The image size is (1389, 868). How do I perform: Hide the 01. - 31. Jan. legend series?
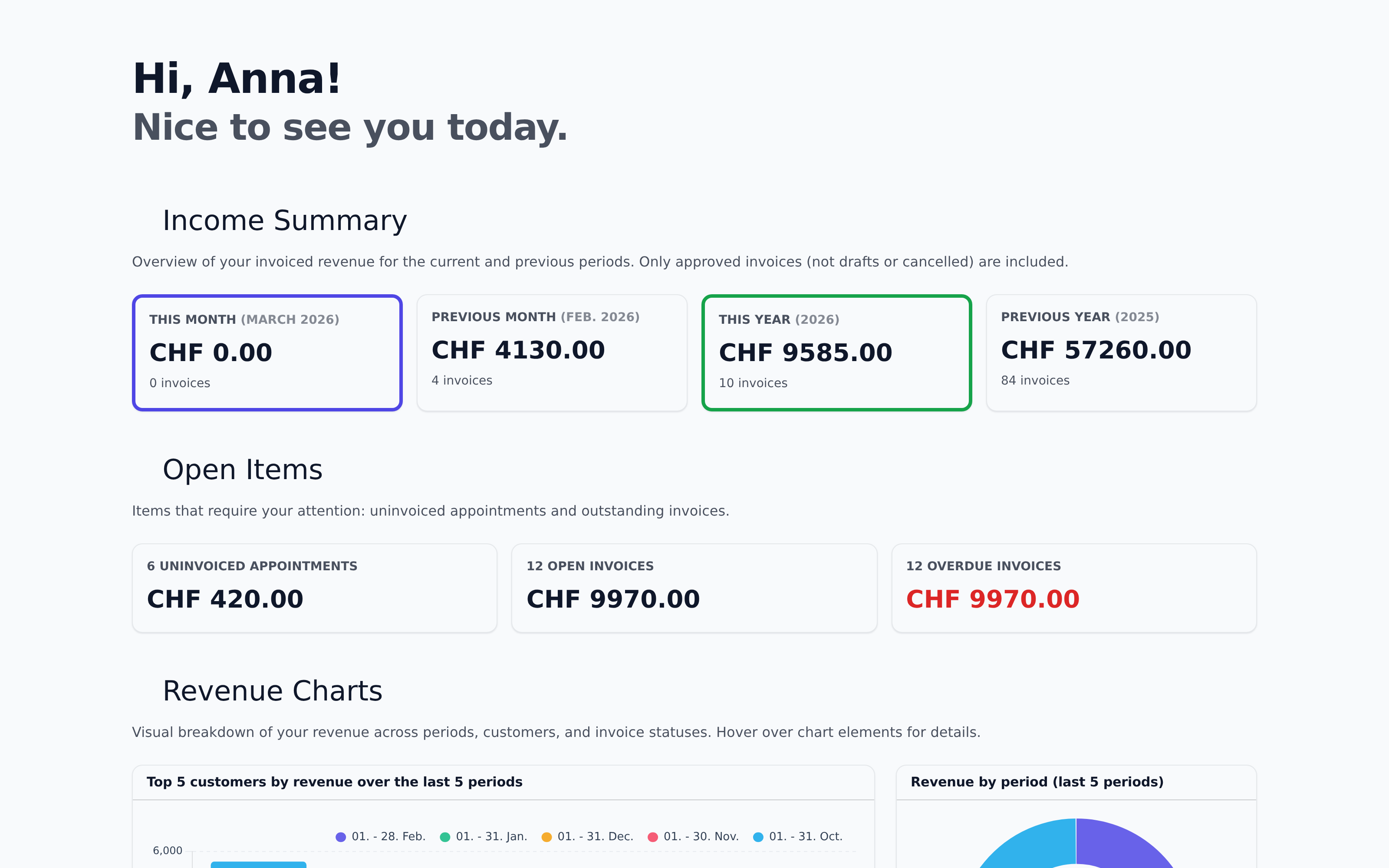(x=483, y=836)
